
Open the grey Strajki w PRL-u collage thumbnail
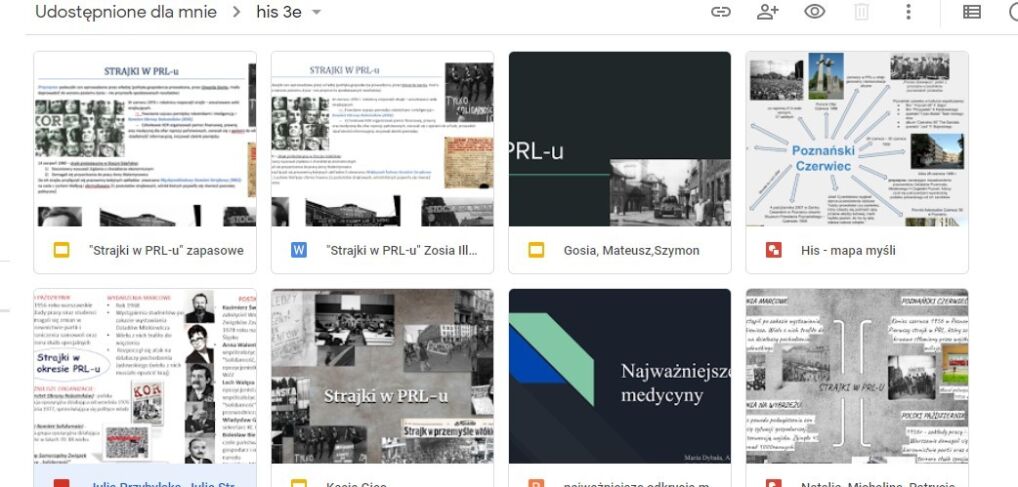[382, 377]
